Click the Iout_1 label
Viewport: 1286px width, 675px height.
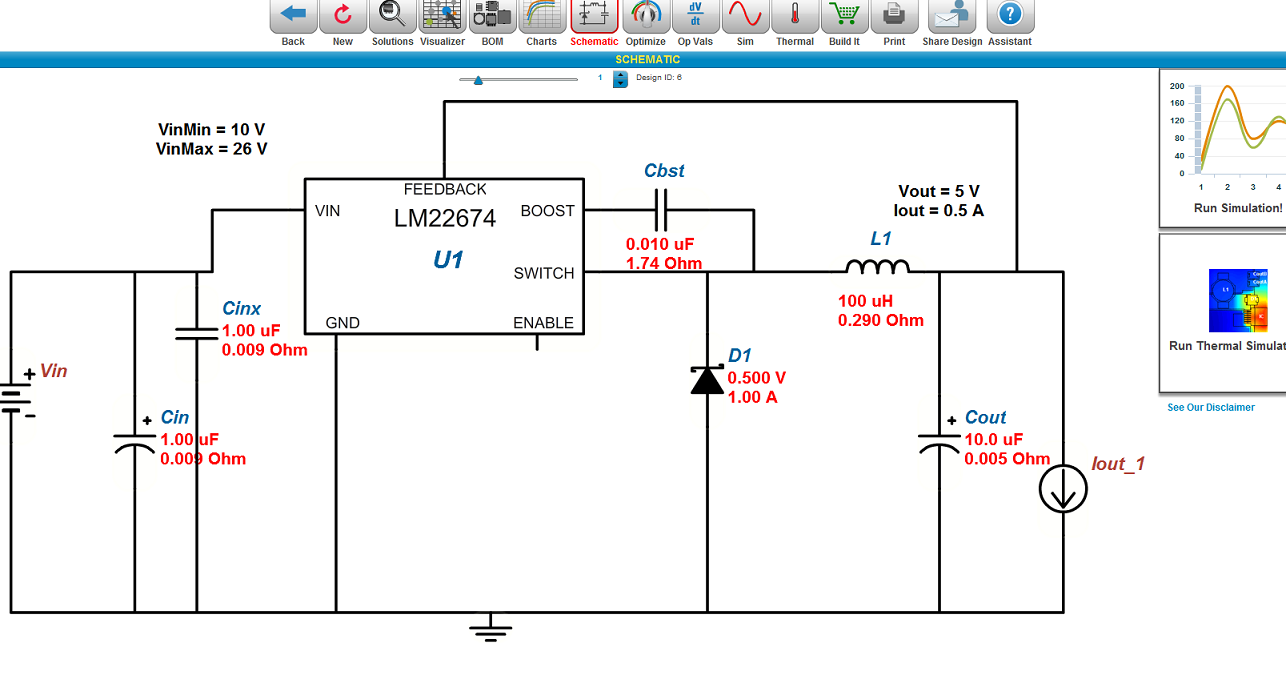[x=1118, y=464]
